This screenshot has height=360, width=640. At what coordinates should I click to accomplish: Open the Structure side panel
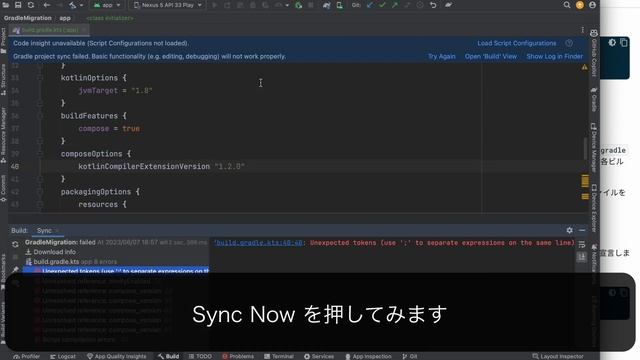pos(4,80)
